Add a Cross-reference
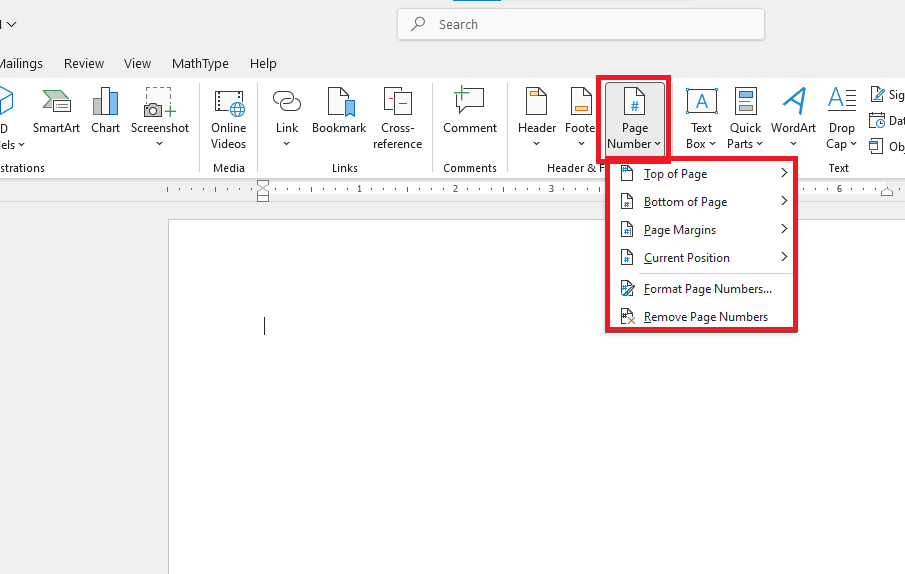This screenshot has width=905, height=574. click(x=397, y=119)
